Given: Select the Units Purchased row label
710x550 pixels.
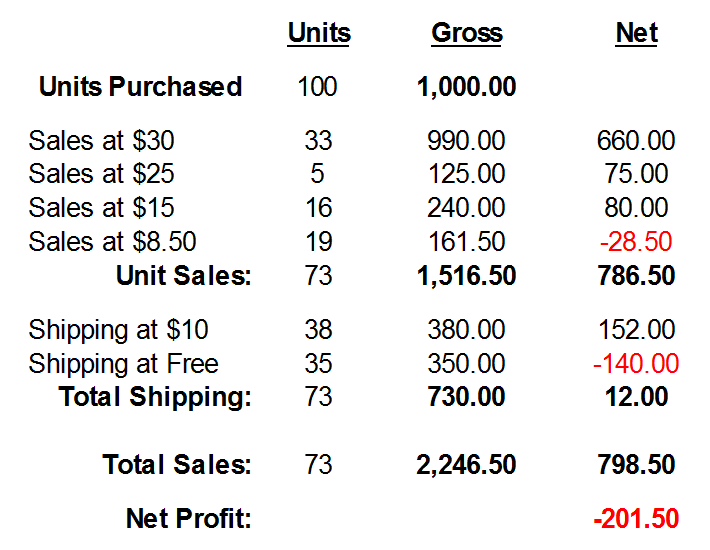Looking at the screenshot, I should point(140,87).
